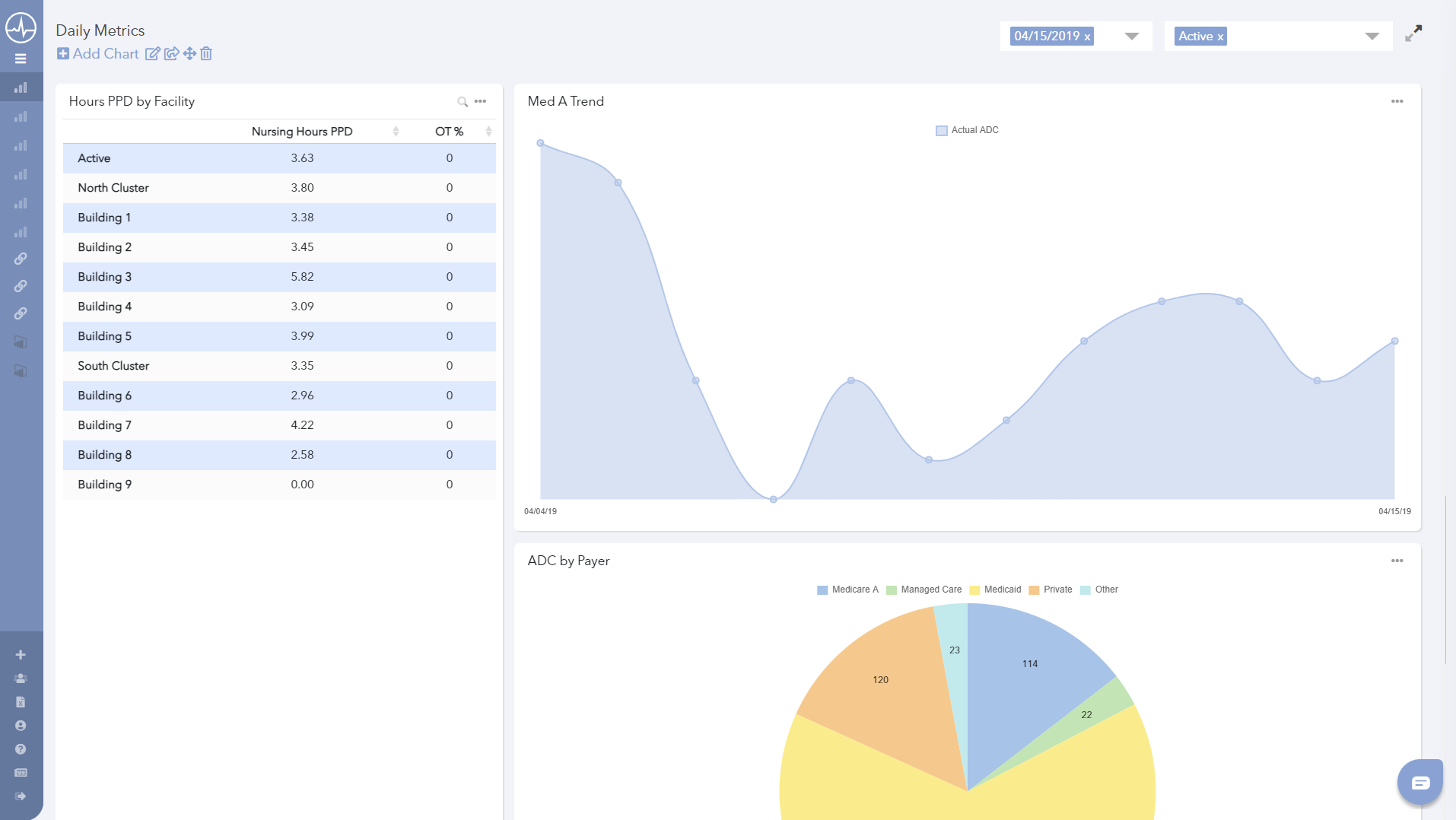Select the South Cluster row

point(279,366)
